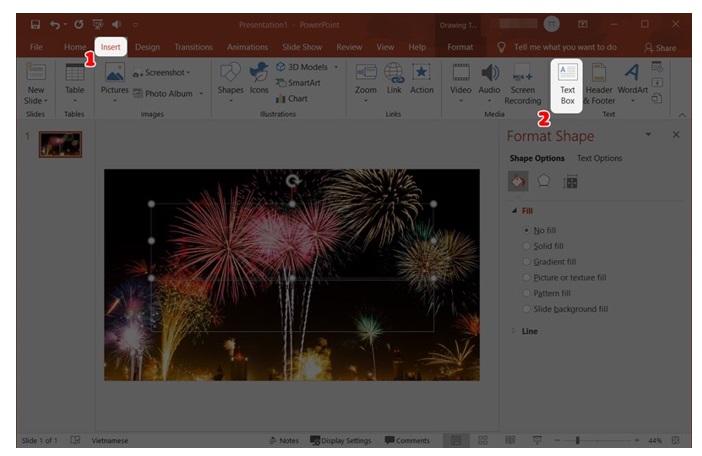Image resolution: width=702 pixels, height=456 pixels.
Task: Collapse the Fill section
Action: pyautogui.click(x=515, y=211)
